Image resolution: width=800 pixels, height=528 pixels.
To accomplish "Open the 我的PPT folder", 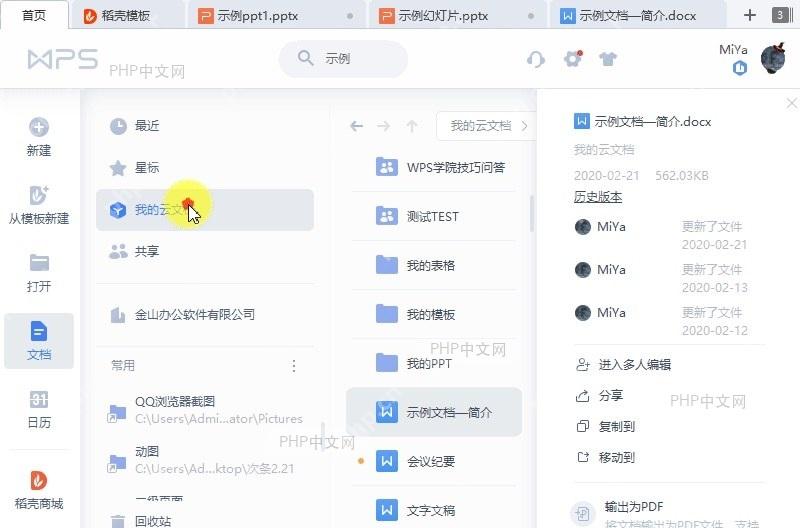I will point(434,363).
